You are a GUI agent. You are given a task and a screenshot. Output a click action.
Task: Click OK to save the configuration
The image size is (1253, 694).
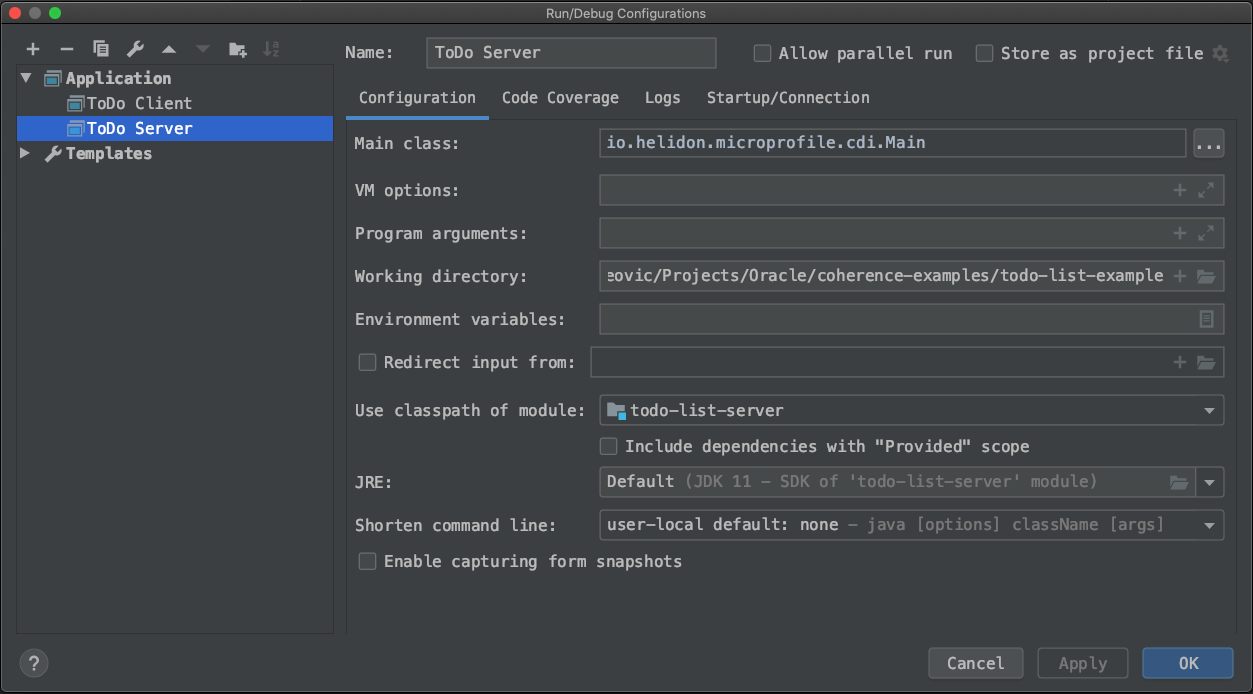[1187, 663]
